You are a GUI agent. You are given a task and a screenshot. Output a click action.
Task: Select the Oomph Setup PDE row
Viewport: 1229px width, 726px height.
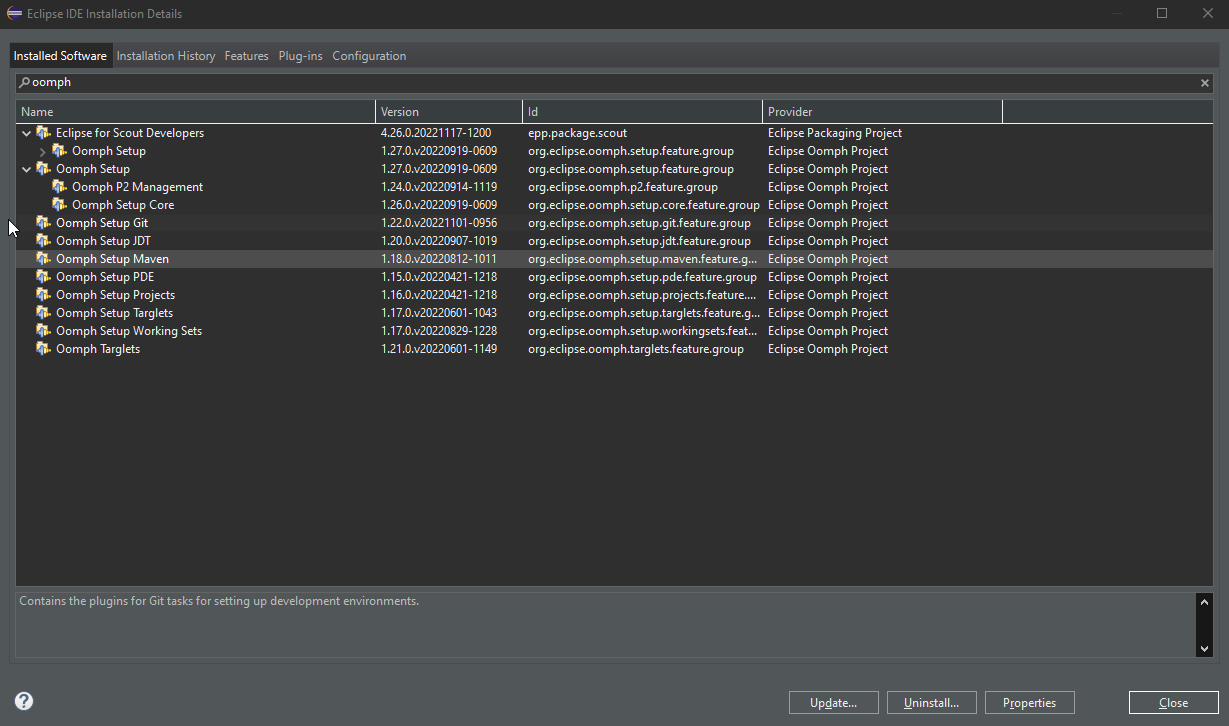pyautogui.click(x=614, y=277)
